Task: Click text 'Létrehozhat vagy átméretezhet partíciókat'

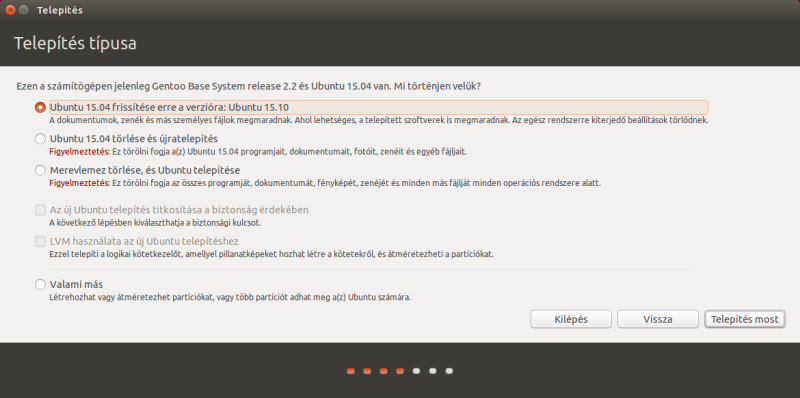Action: [230, 297]
